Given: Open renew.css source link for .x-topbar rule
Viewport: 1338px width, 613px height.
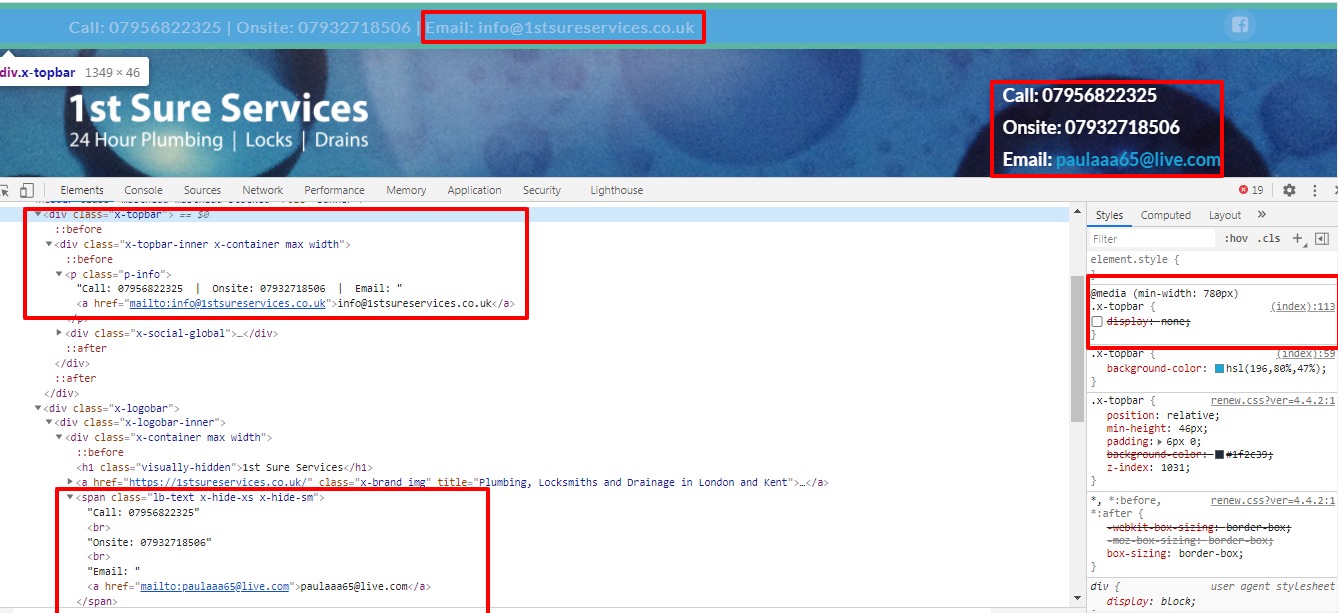Looking at the screenshot, I should [x=1273, y=400].
